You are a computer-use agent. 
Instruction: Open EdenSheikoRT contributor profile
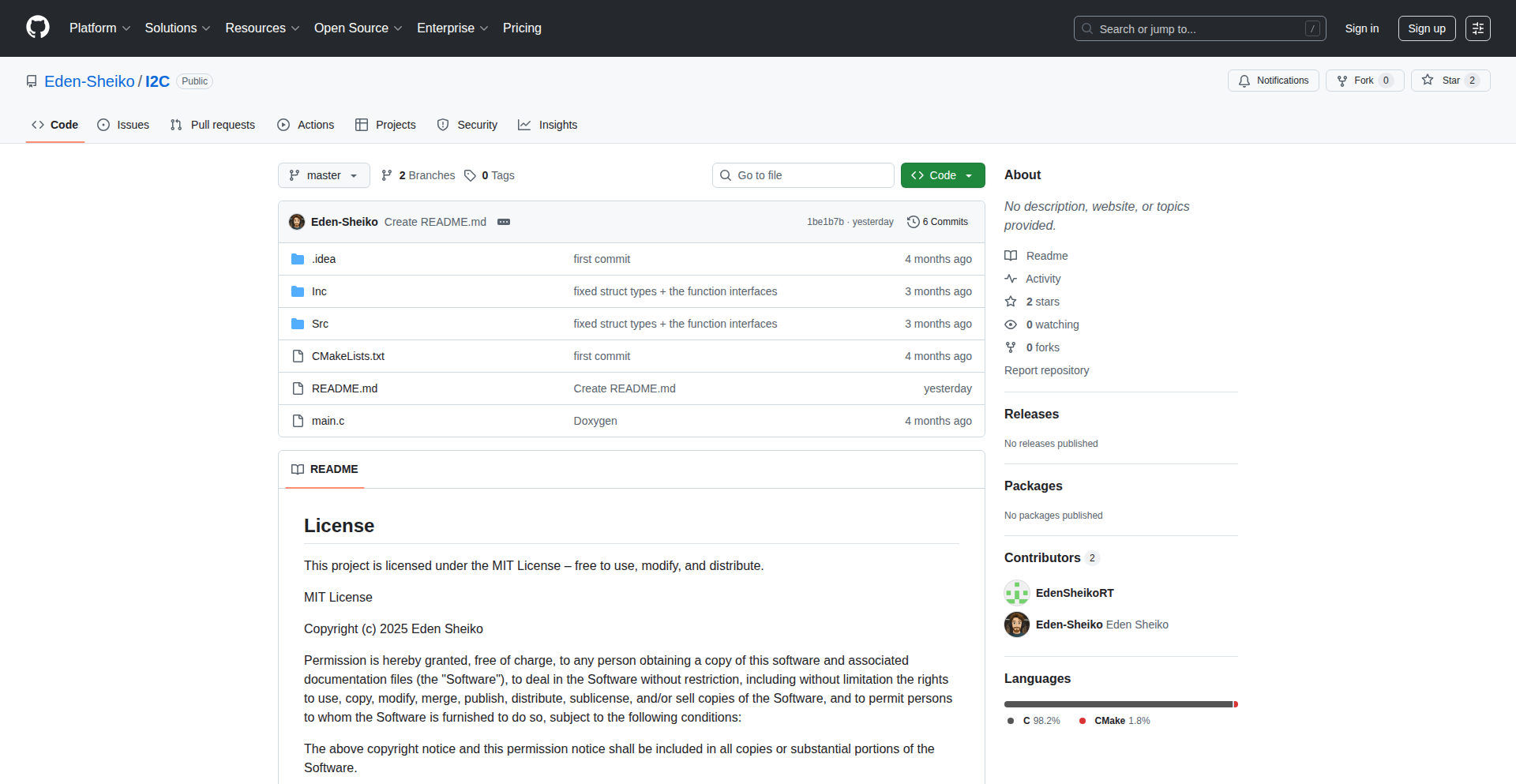[x=1075, y=593]
